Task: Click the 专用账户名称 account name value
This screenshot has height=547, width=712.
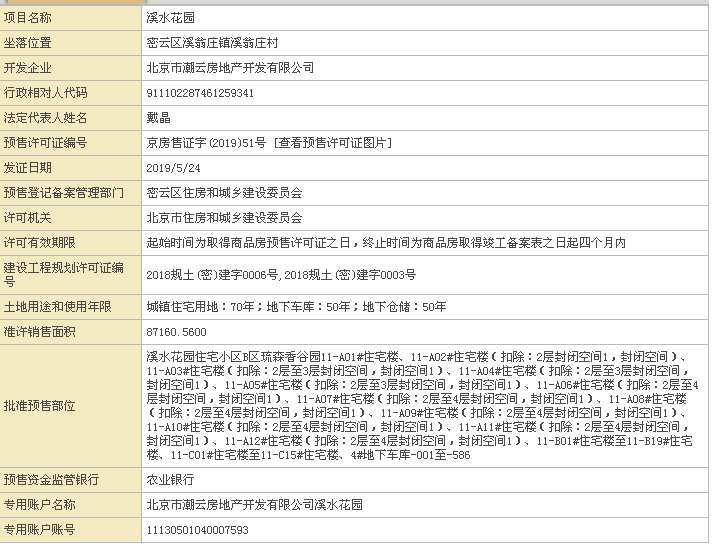Action: (x=254, y=505)
